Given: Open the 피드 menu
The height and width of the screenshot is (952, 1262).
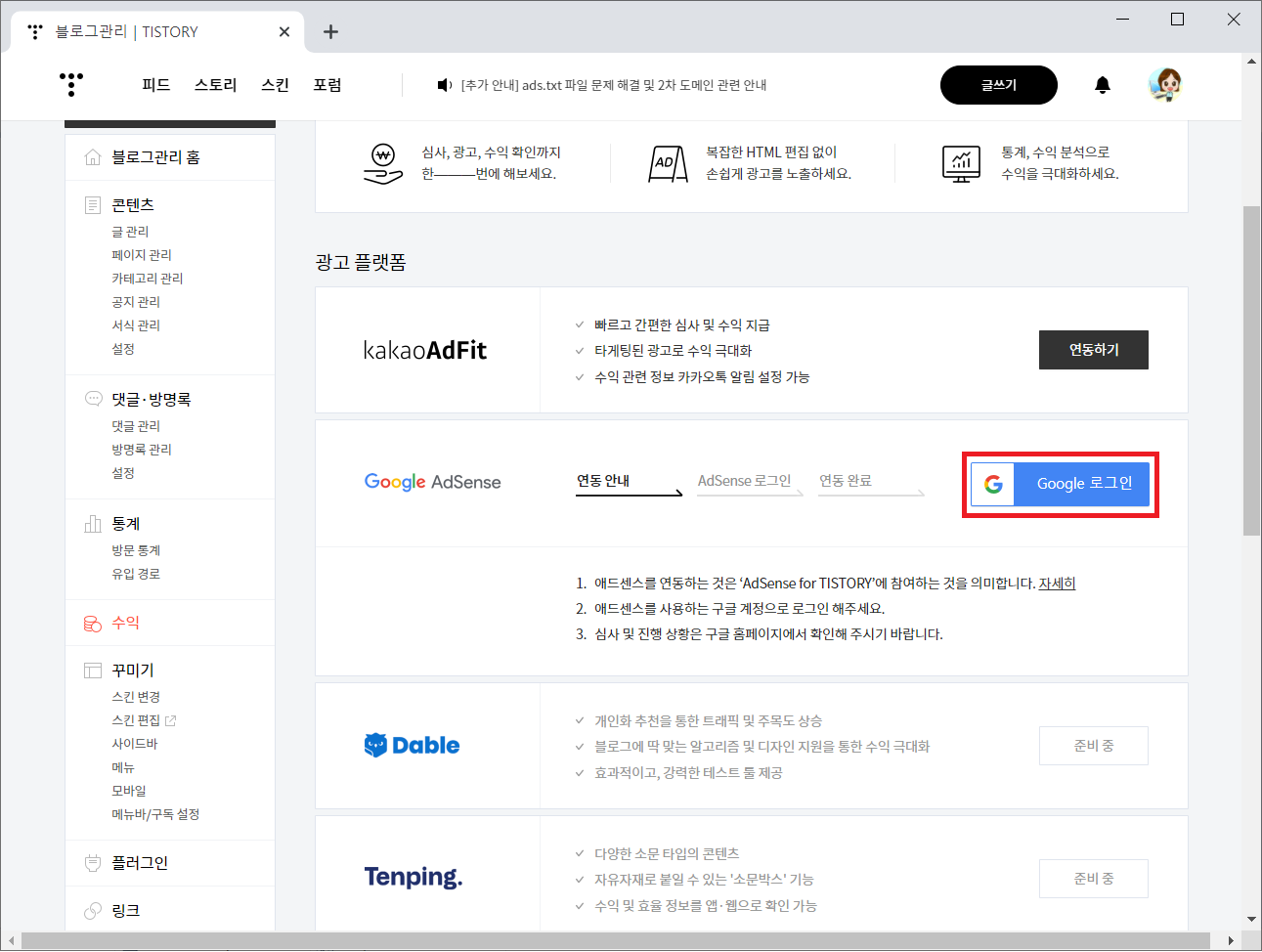Looking at the screenshot, I should point(156,85).
